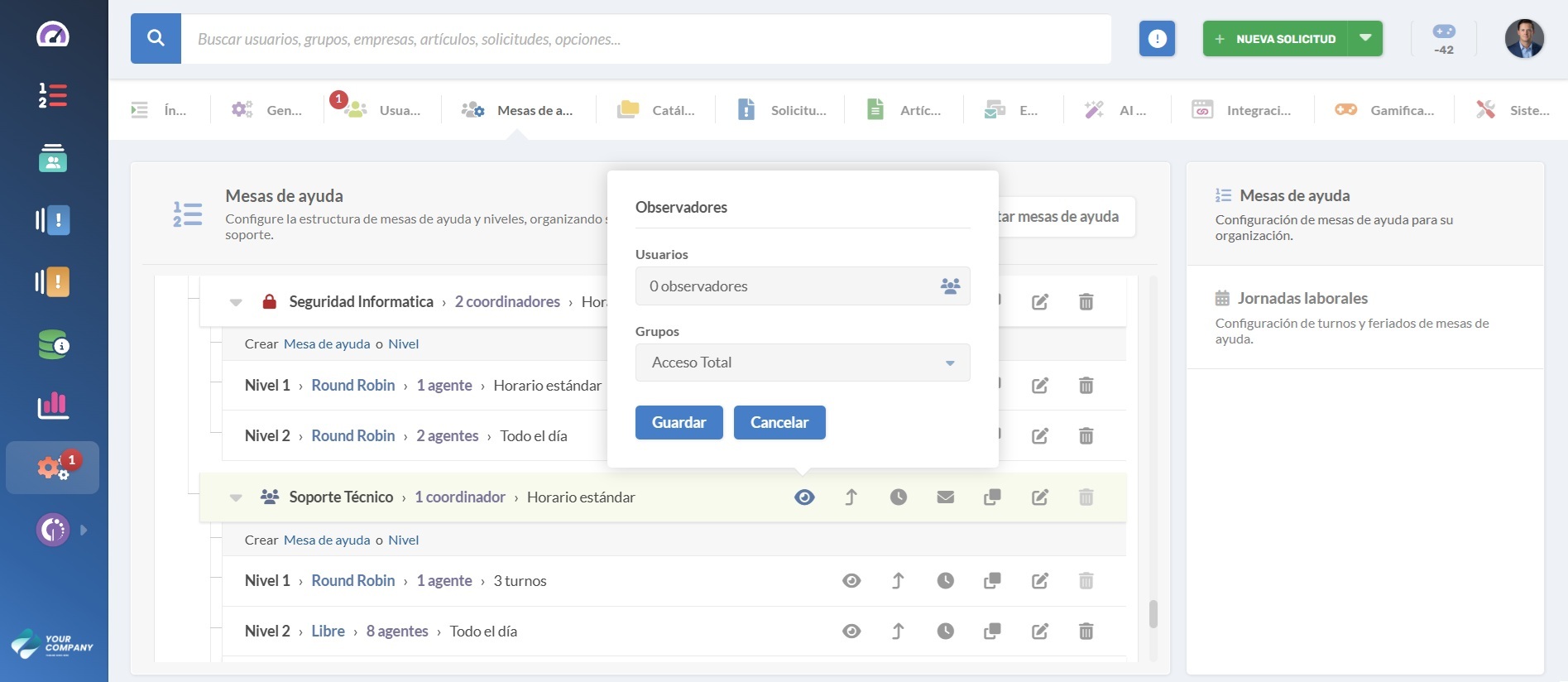The image size is (1568, 682).
Task: Expand the sidebar arrow next to purple icon
Action: (84, 530)
